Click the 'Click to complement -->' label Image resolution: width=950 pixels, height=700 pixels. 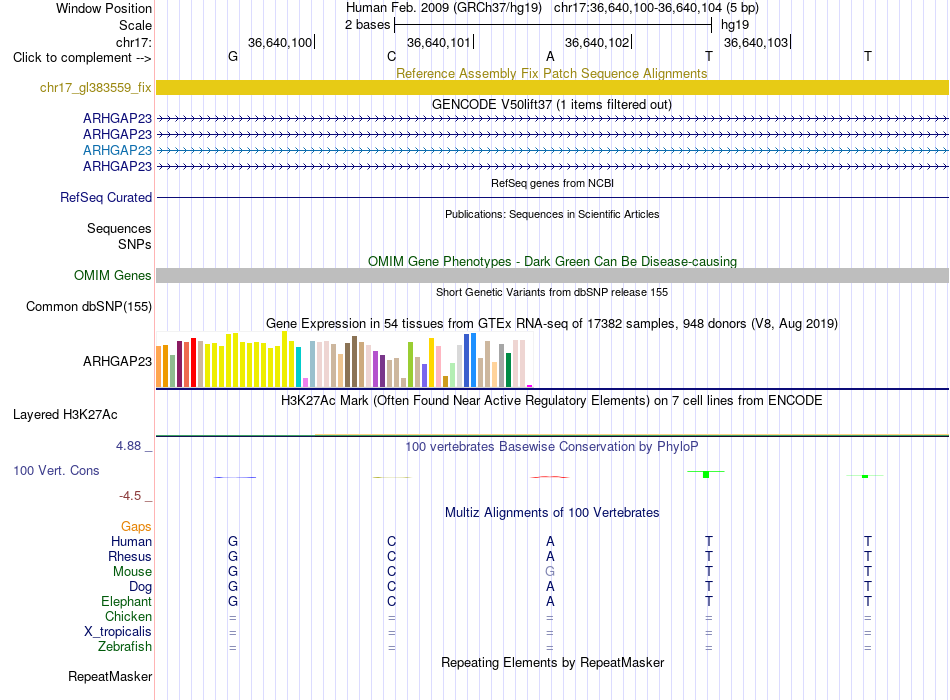click(x=82, y=58)
